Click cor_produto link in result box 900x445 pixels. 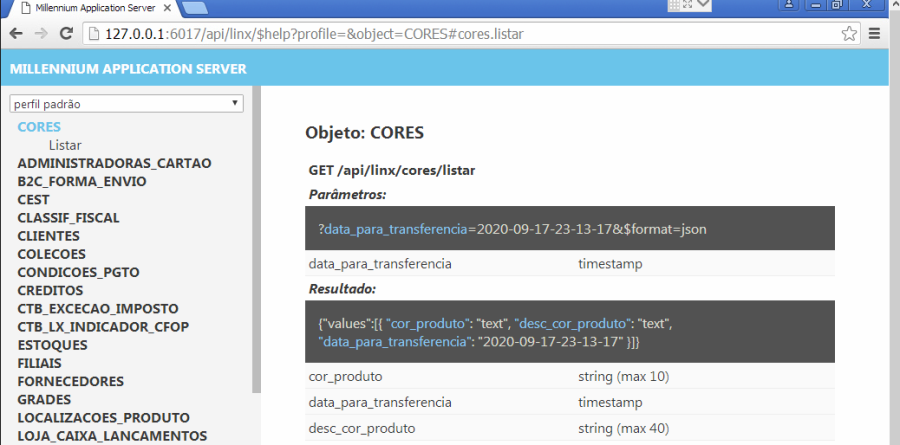tap(428, 323)
